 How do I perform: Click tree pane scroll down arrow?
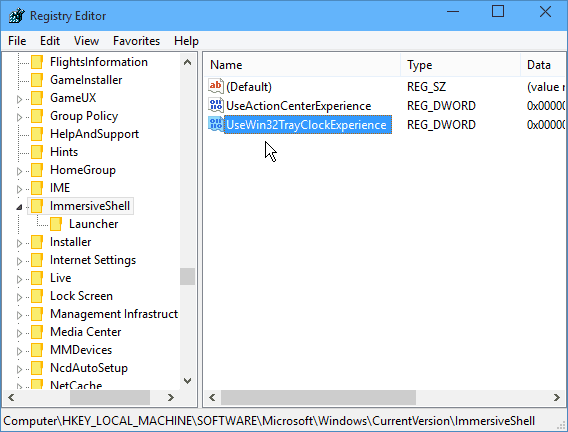187,381
